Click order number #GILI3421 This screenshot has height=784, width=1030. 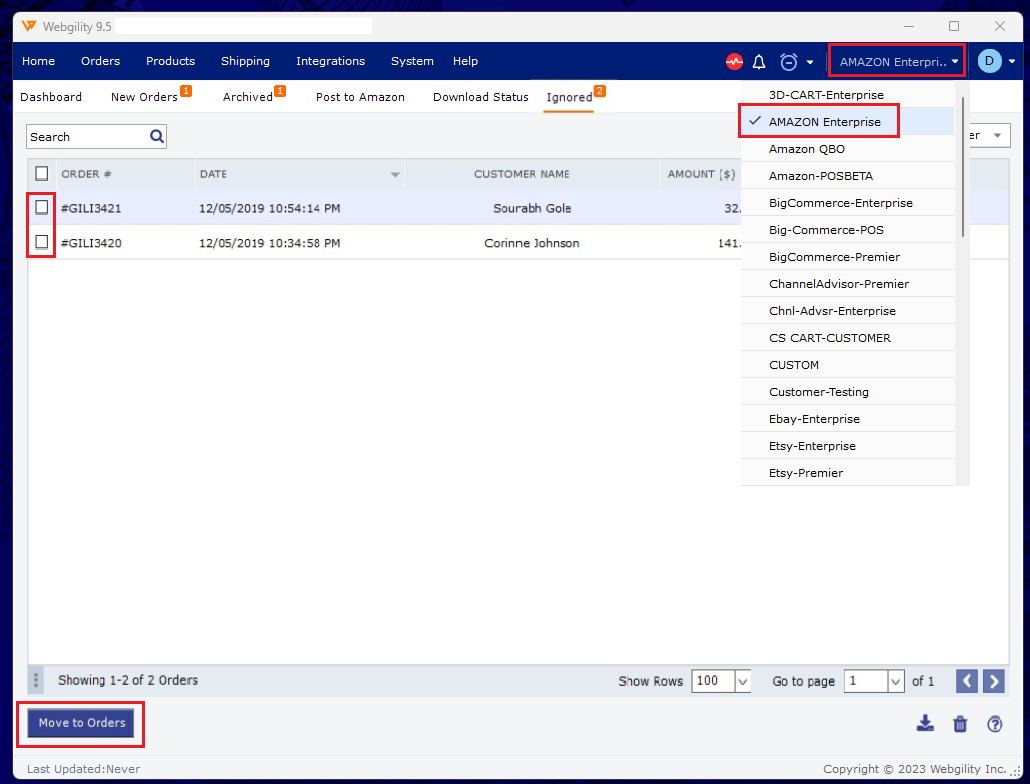pyautogui.click(x=91, y=208)
